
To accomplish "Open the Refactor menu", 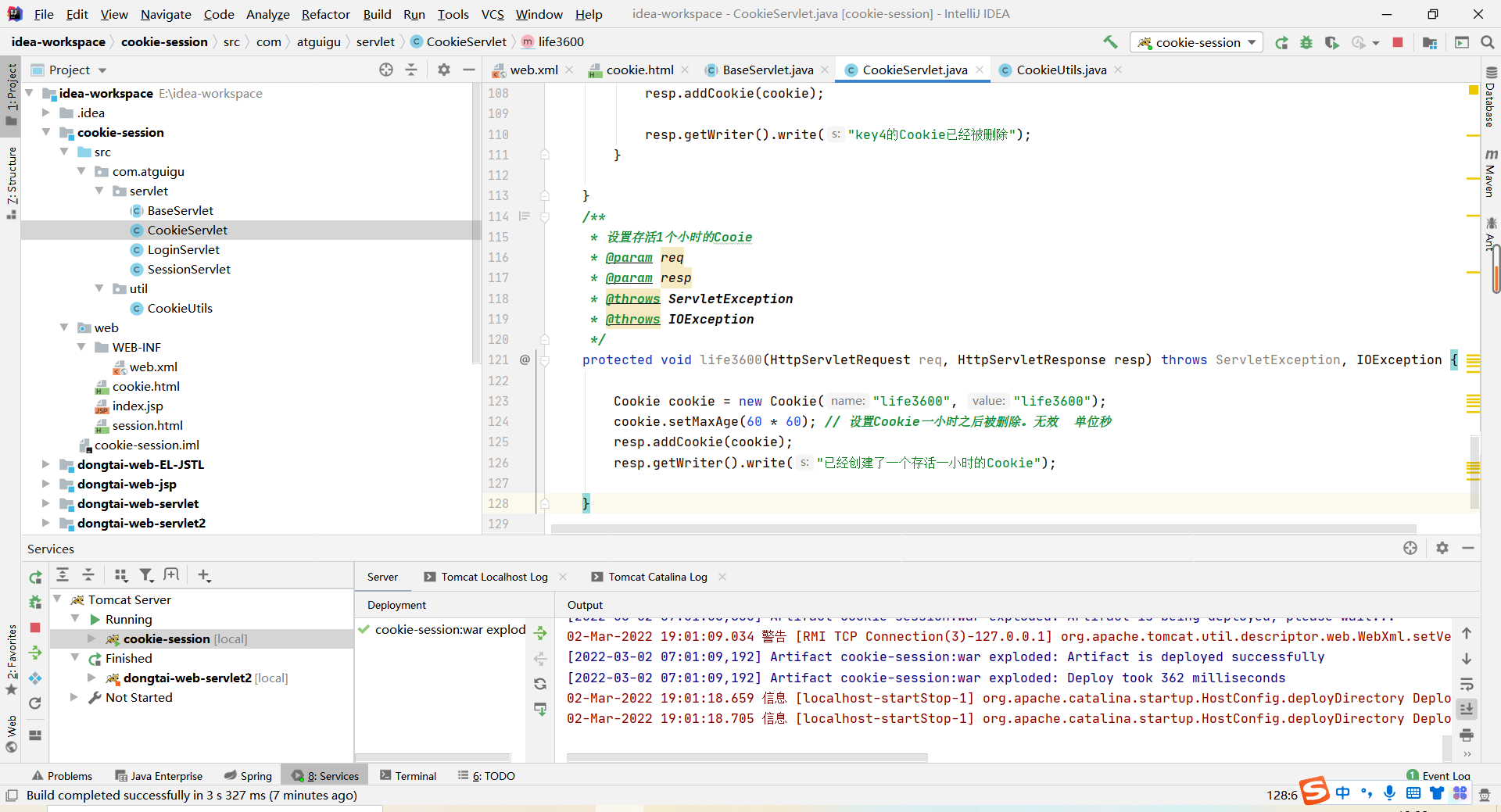I will click(325, 14).
